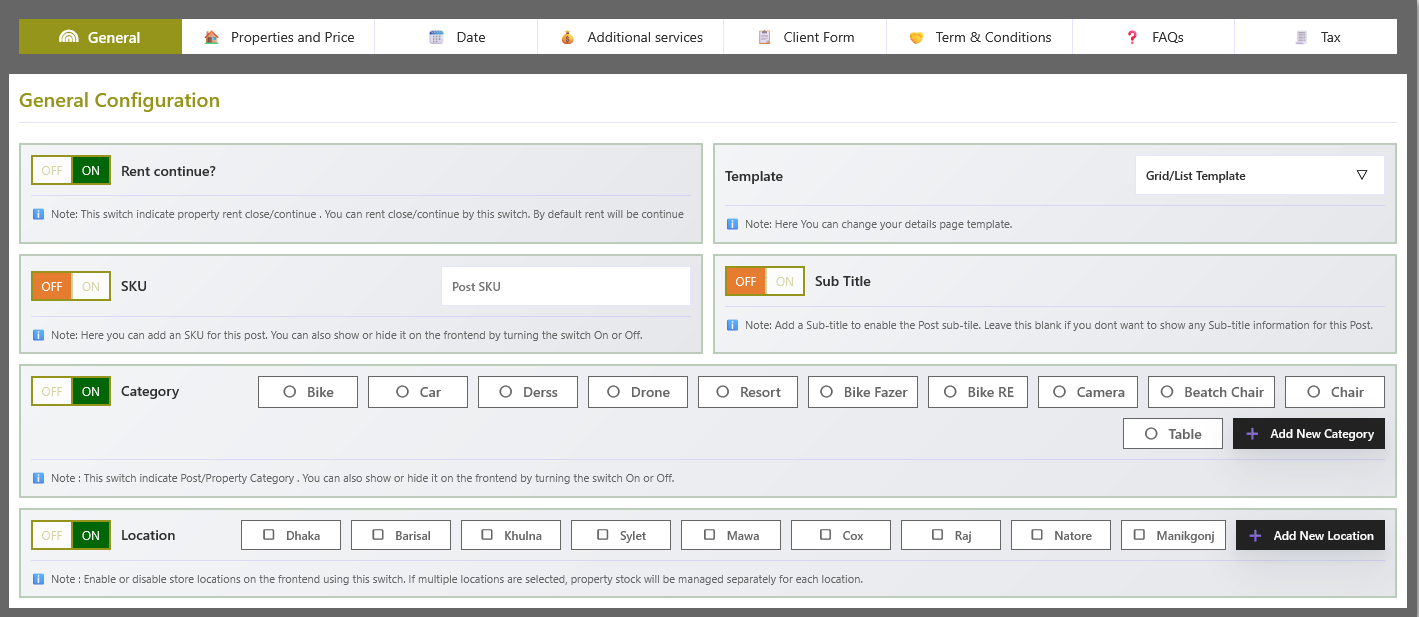Click the General tab rainbow icon

(x=68, y=37)
